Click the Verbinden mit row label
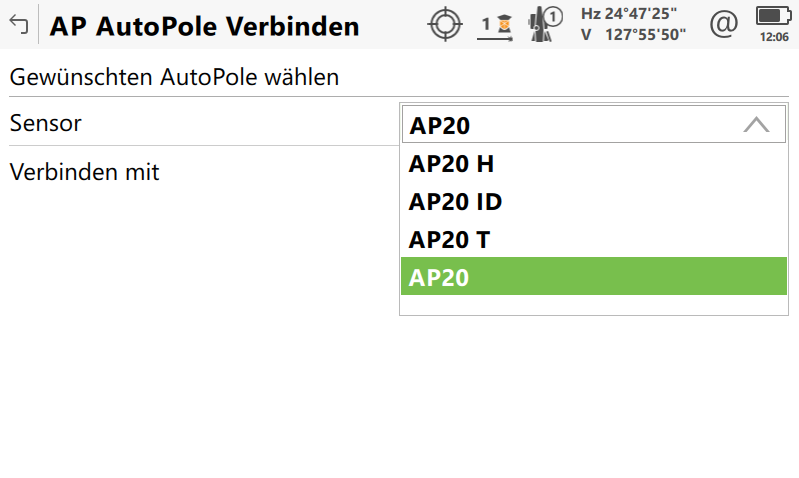The width and height of the screenshot is (799, 478). coord(85,172)
